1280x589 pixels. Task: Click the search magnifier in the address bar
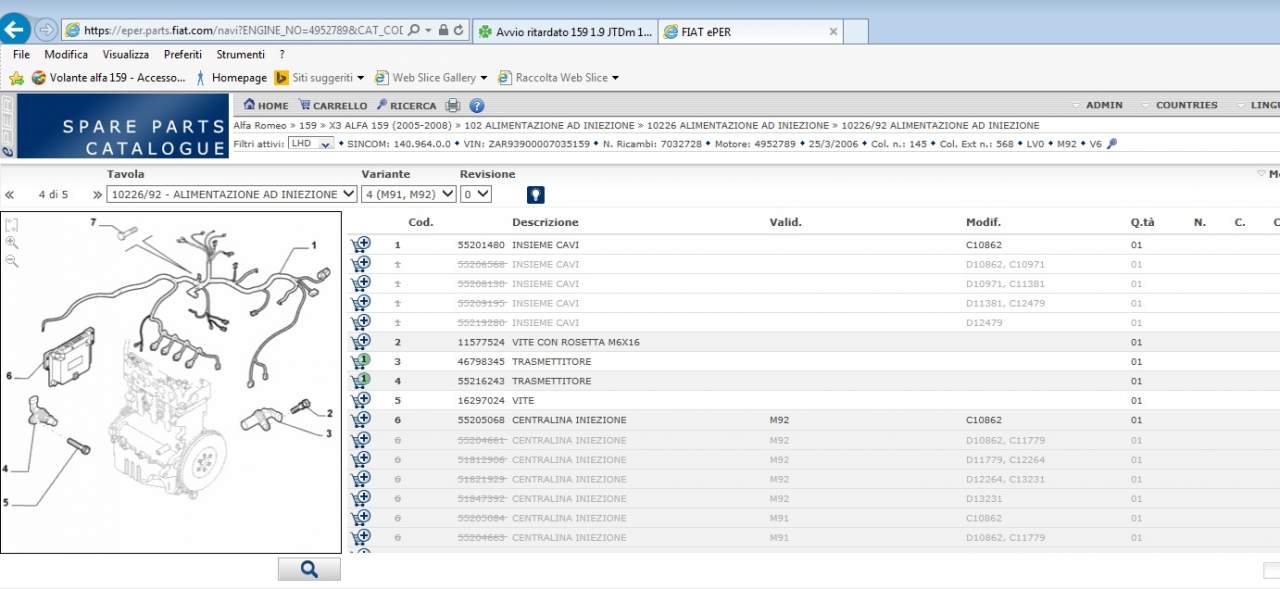coord(415,31)
